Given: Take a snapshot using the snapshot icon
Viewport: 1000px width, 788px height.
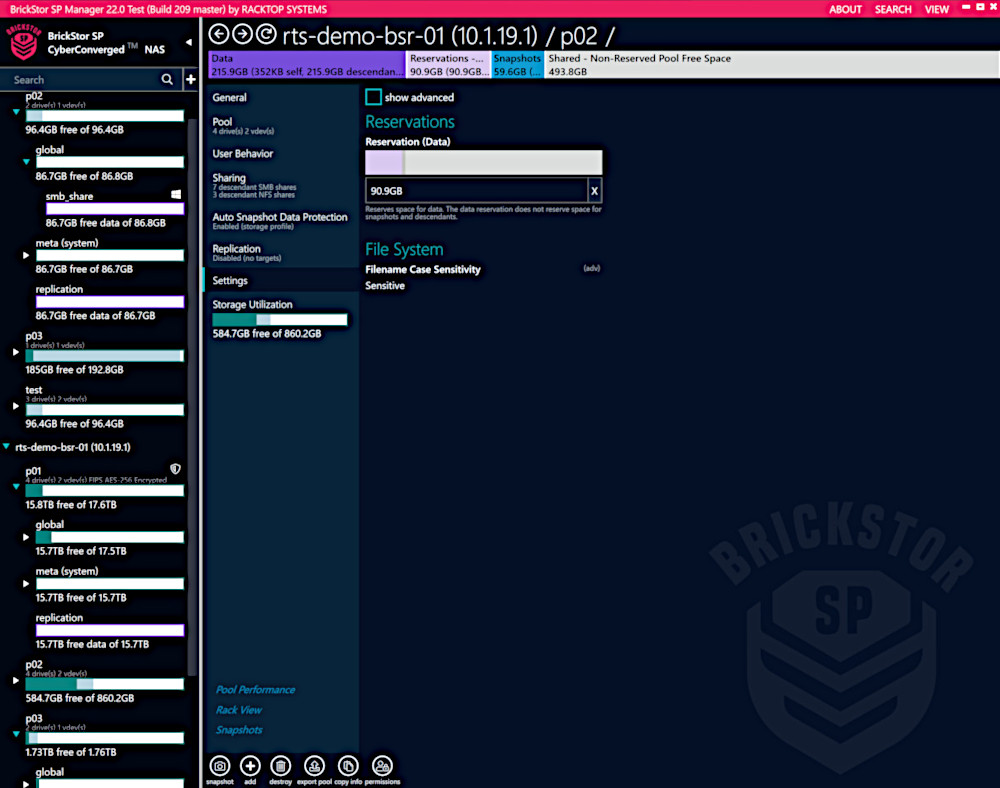Looking at the screenshot, I should [219, 765].
